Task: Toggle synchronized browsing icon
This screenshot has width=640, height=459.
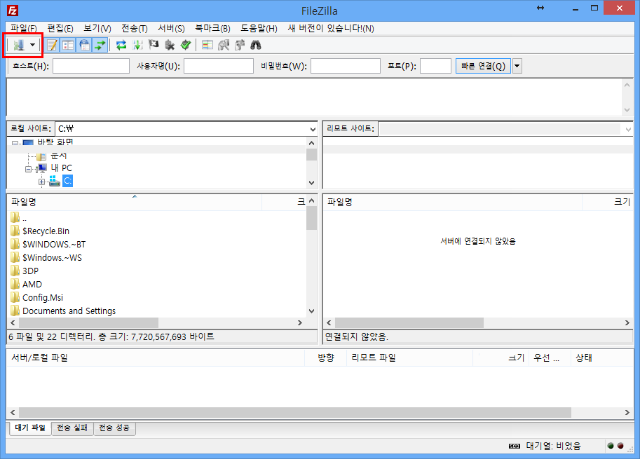Action: (x=240, y=45)
